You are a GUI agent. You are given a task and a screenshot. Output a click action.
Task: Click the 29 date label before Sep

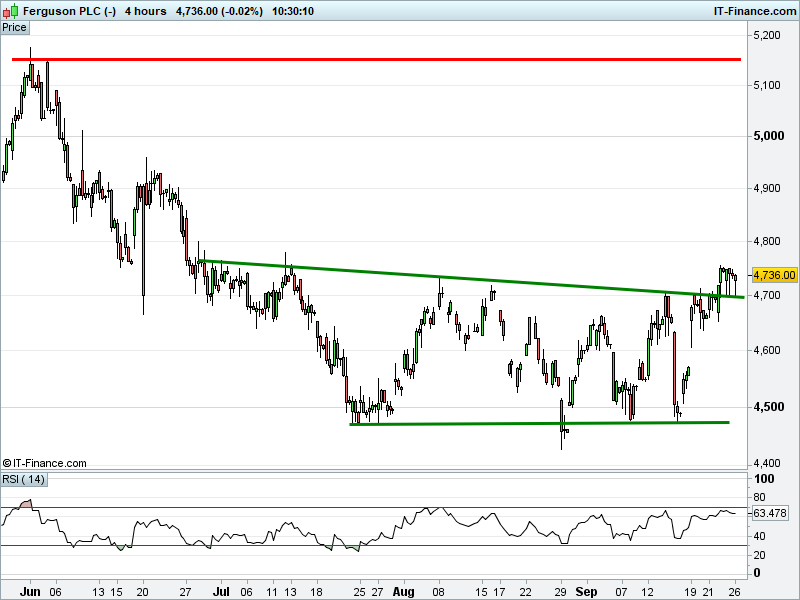coord(561,592)
